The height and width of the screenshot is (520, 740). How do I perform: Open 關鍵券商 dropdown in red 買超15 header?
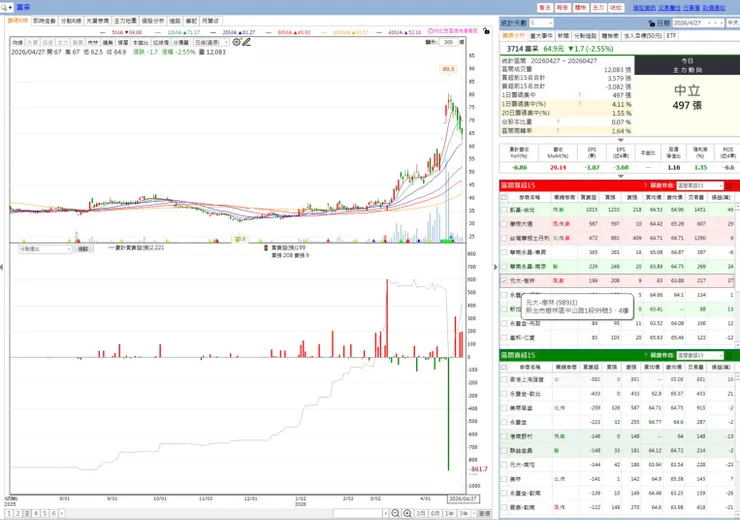coord(700,185)
